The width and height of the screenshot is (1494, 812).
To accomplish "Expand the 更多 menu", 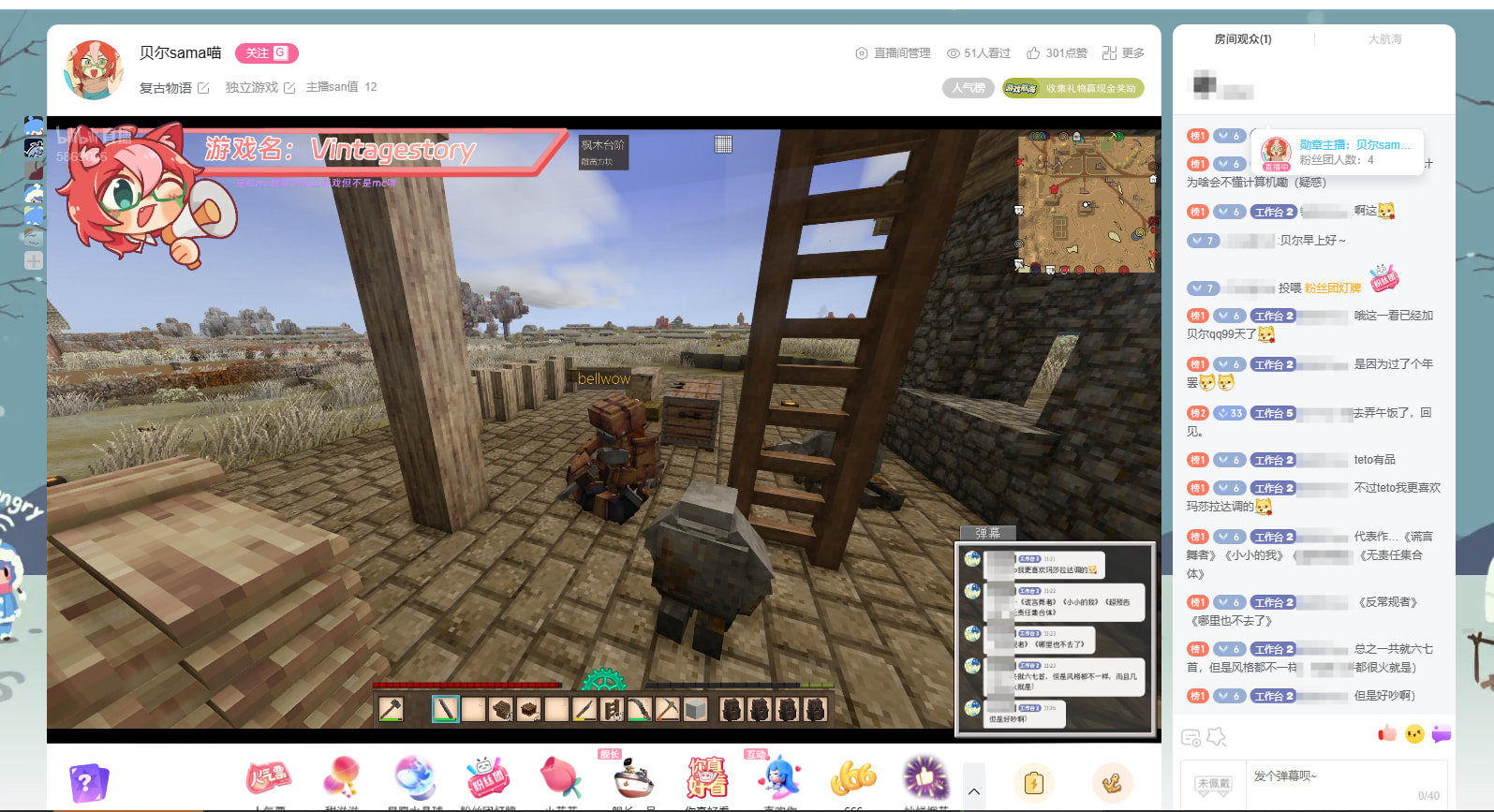I will tap(1123, 53).
